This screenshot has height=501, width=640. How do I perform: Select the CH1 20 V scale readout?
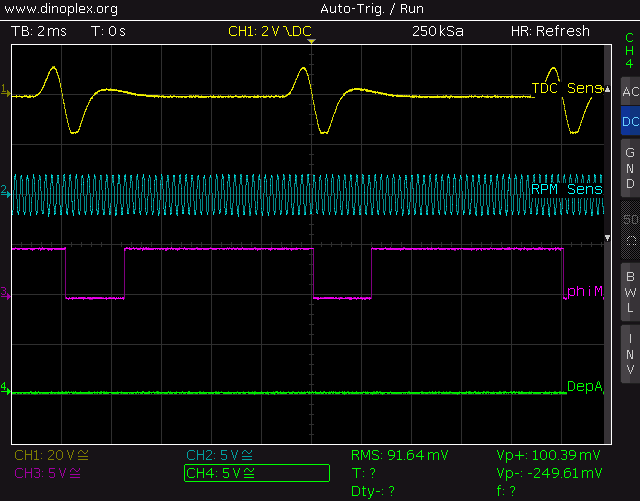(48, 455)
